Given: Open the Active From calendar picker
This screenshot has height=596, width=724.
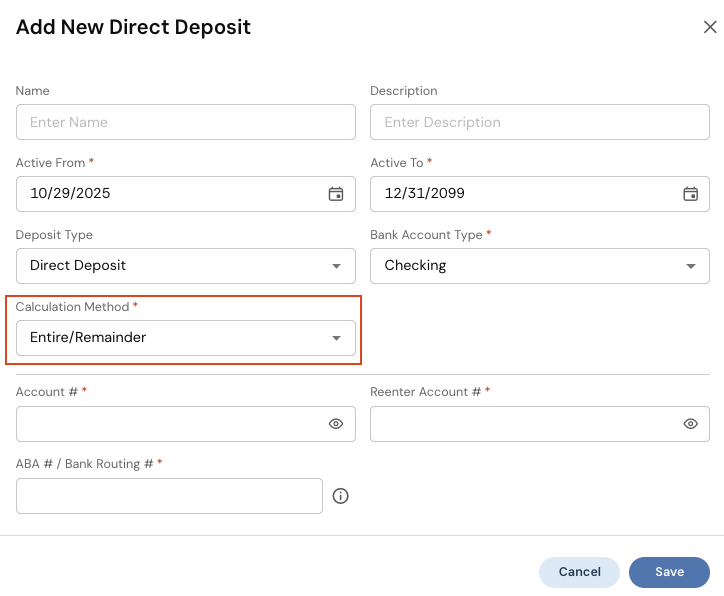Looking at the screenshot, I should [336, 194].
